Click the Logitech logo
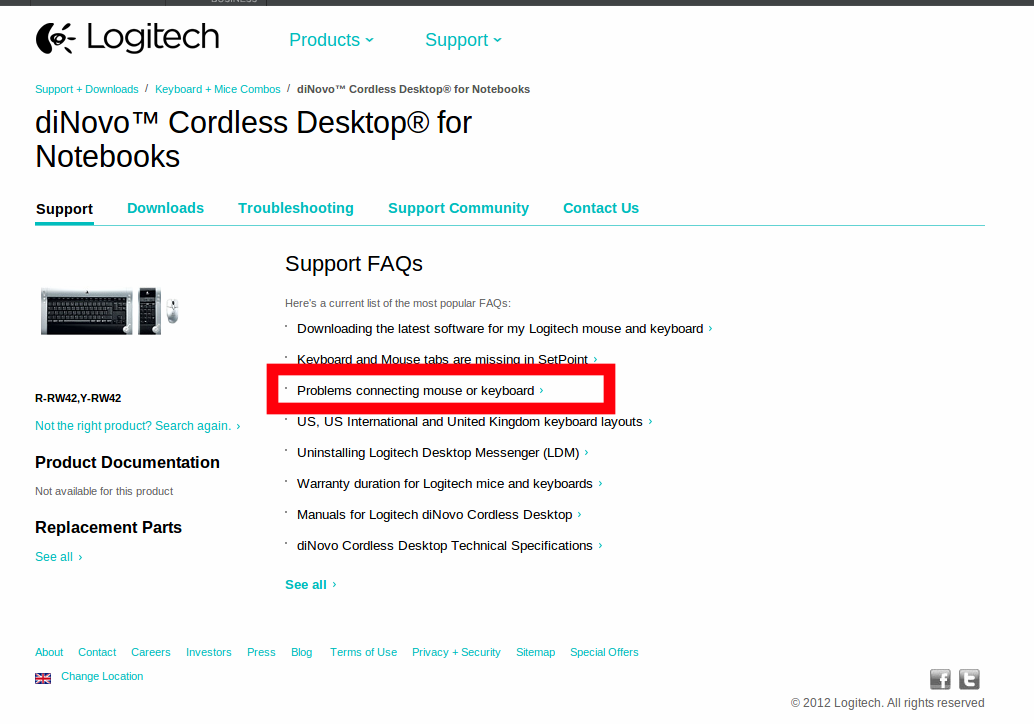The height and width of the screenshot is (724, 1034). pyautogui.click(x=127, y=38)
